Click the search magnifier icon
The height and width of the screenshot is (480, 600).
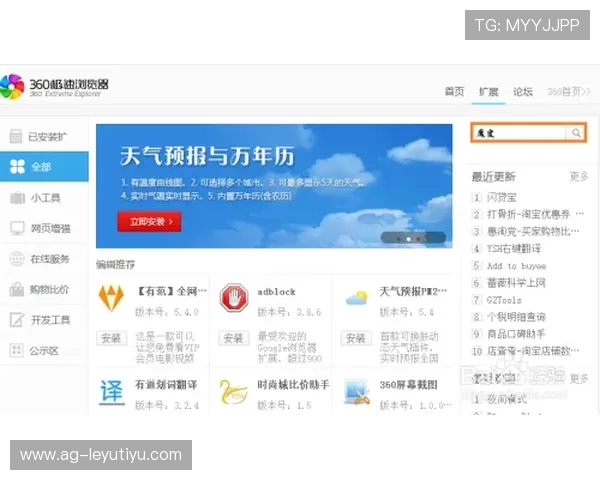click(x=576, y=133)
